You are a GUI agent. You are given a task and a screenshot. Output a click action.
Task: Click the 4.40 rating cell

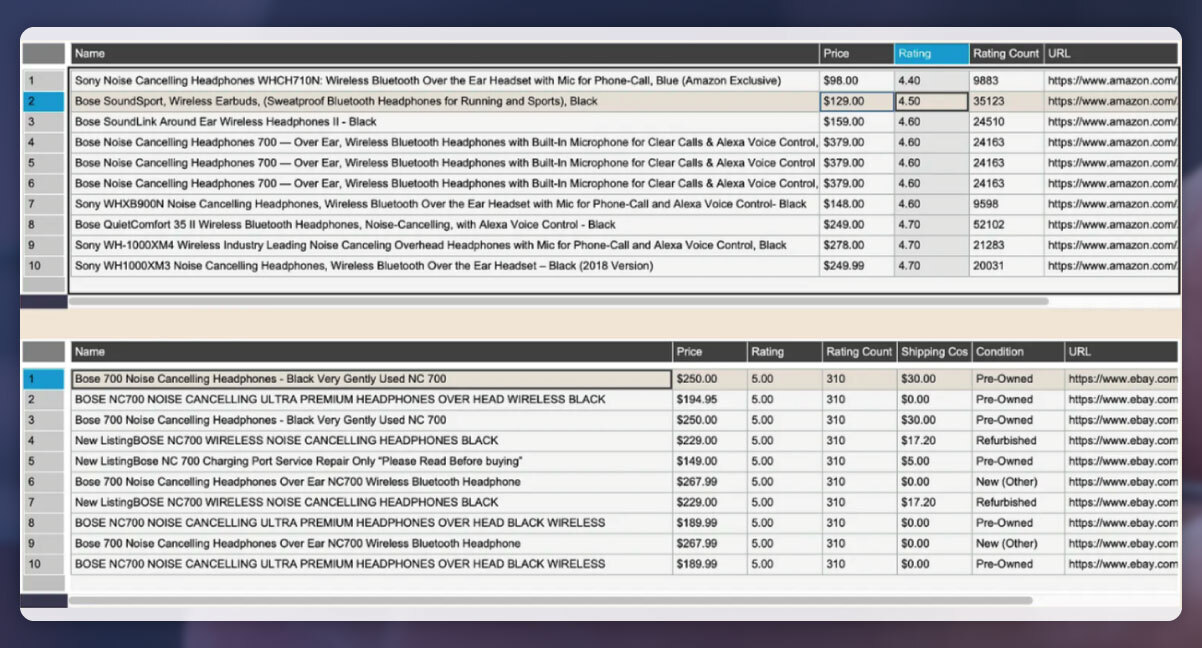(x=932, y=81)
